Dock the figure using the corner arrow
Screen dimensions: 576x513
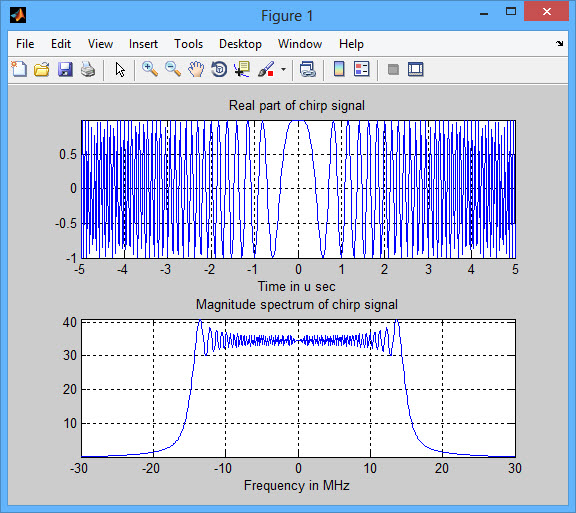point(559,43)
